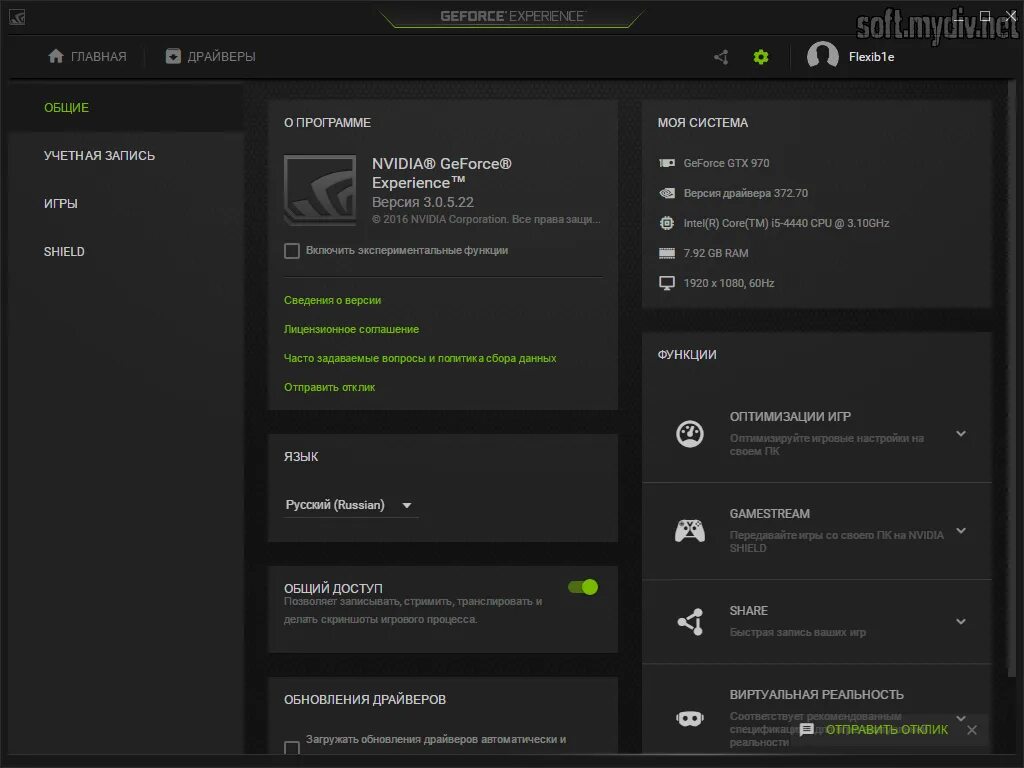1024x768 pixels.
Task: Enable Включить экспериментальные функции checkbox
Action: click(x=292, y=251)
